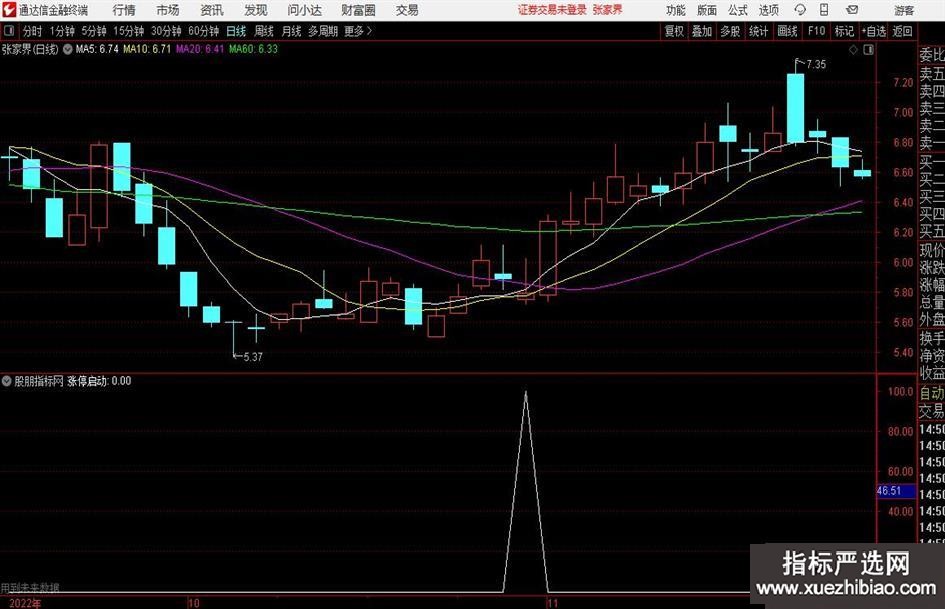Click the 张家界 stock name in the title bar
The image size is (945, 609).
click(x=608, y=10)
